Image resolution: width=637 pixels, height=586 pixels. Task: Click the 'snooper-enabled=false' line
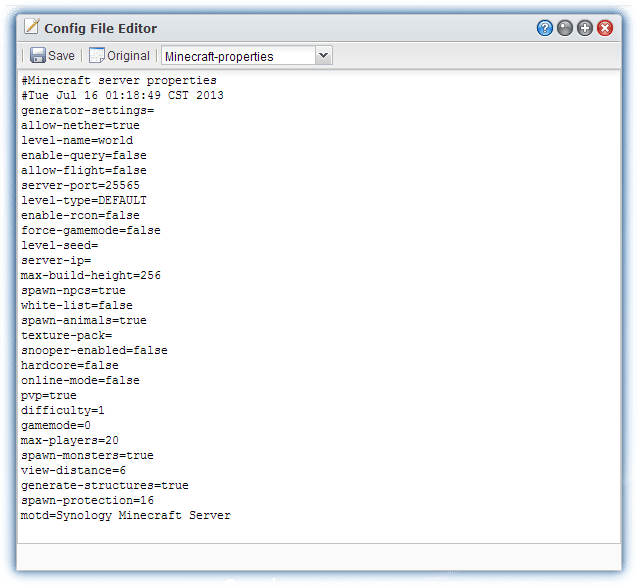[x=95, y=351]
